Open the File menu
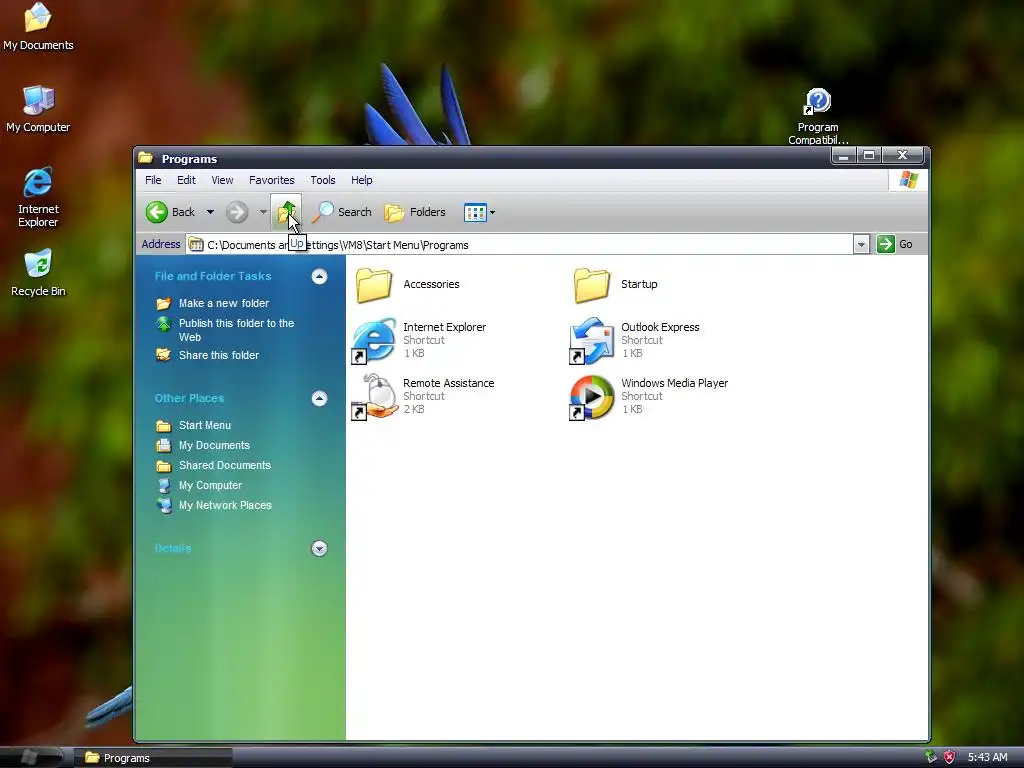1024x768 pixels. click(x=153, y=180)
